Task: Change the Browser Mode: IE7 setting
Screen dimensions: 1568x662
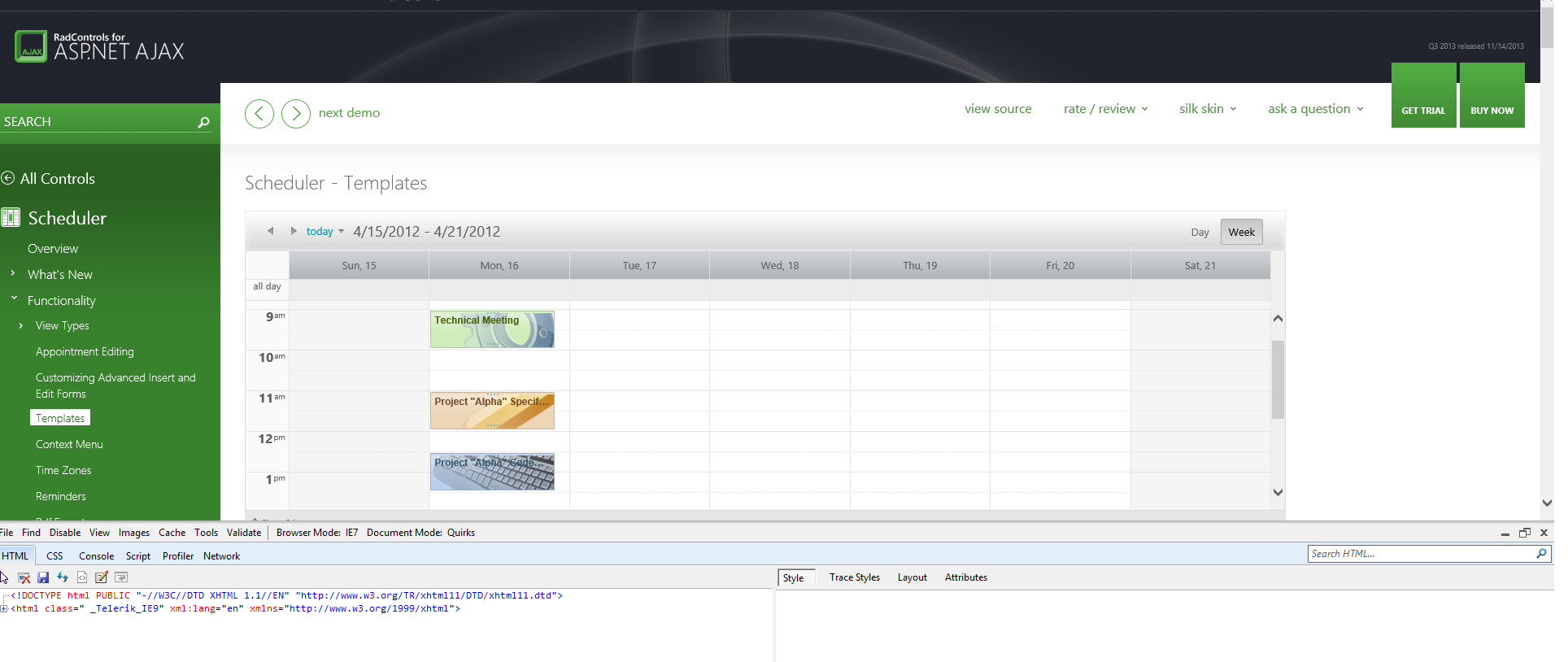Action: (317, 533)
